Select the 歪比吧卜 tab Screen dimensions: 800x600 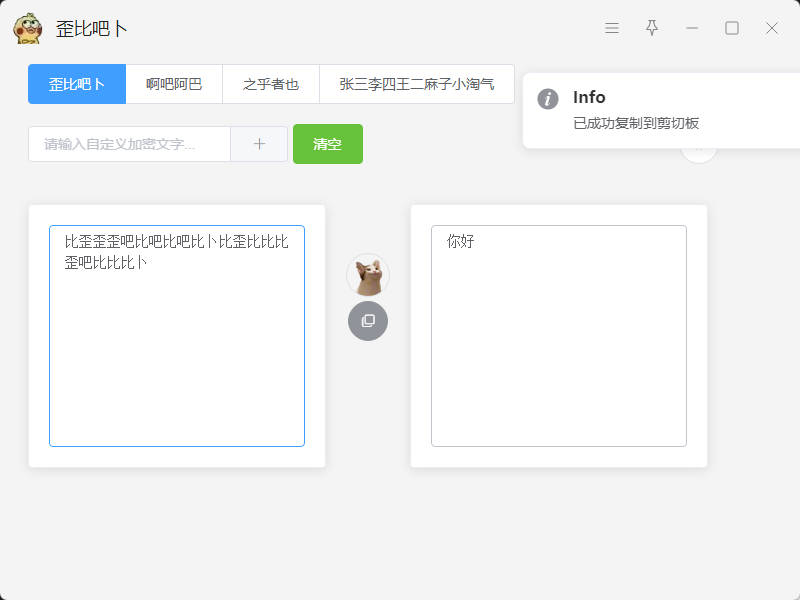pyautogui.click(x=77, y=84)
